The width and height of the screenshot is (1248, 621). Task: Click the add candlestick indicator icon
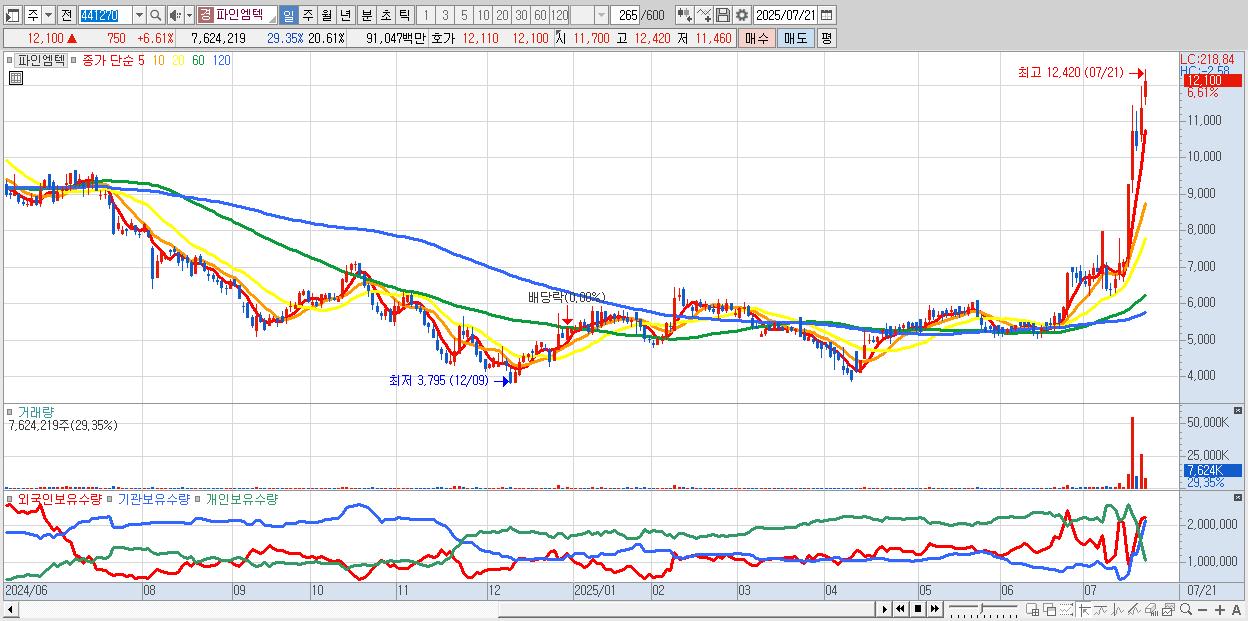684,15
